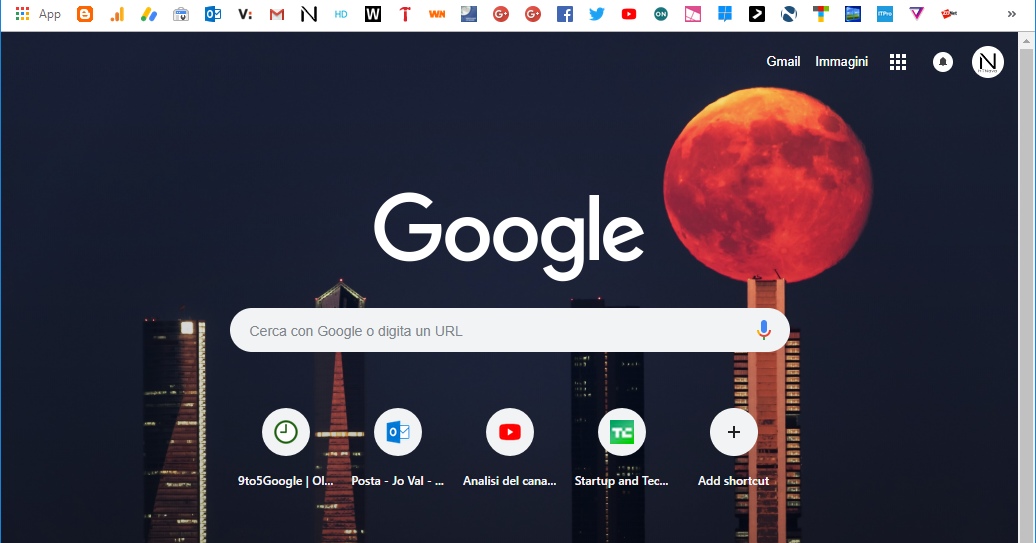The width and height of the screenshot is (1036, 543).
Task: Open Google notifications bell
Action: point(943,62)
